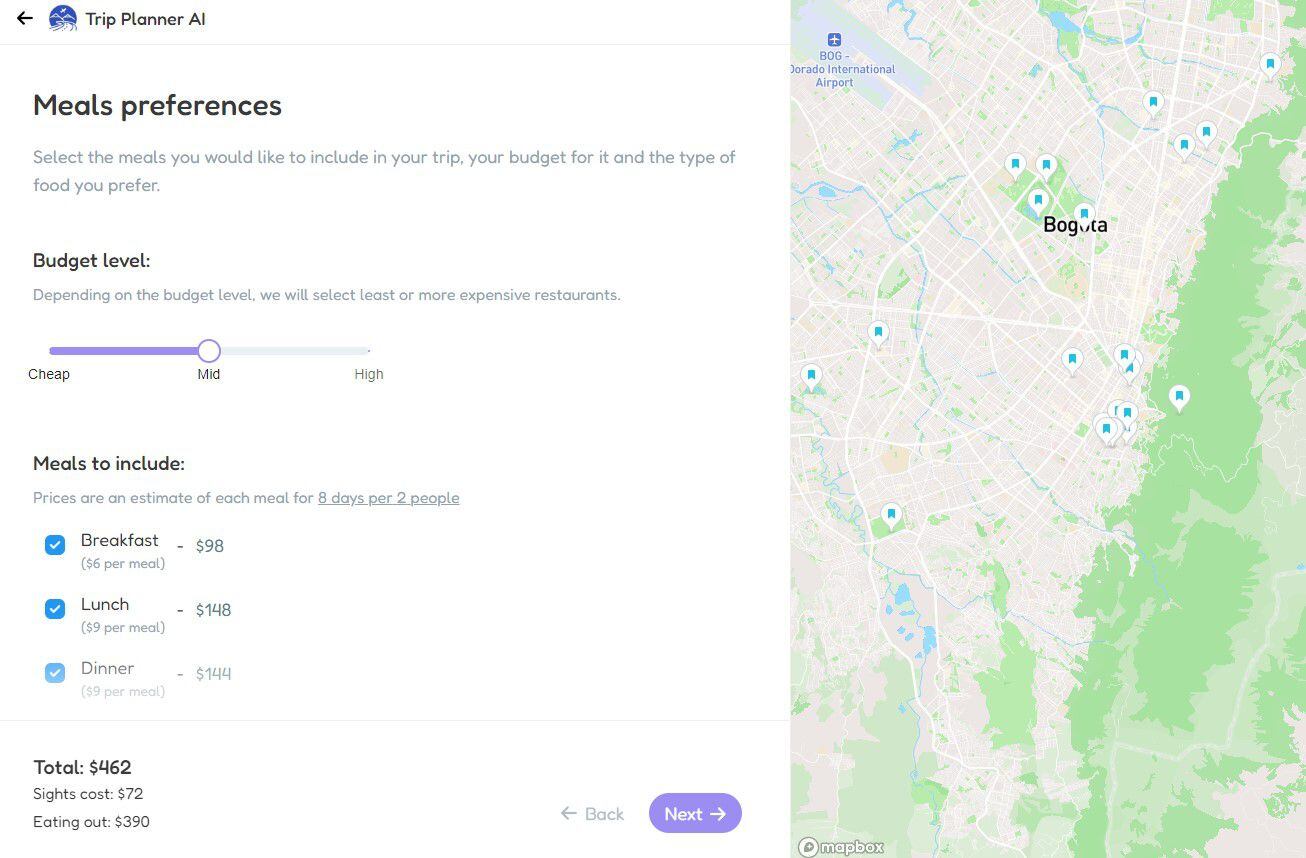Click the back arrow in the header

click(25, 18)
